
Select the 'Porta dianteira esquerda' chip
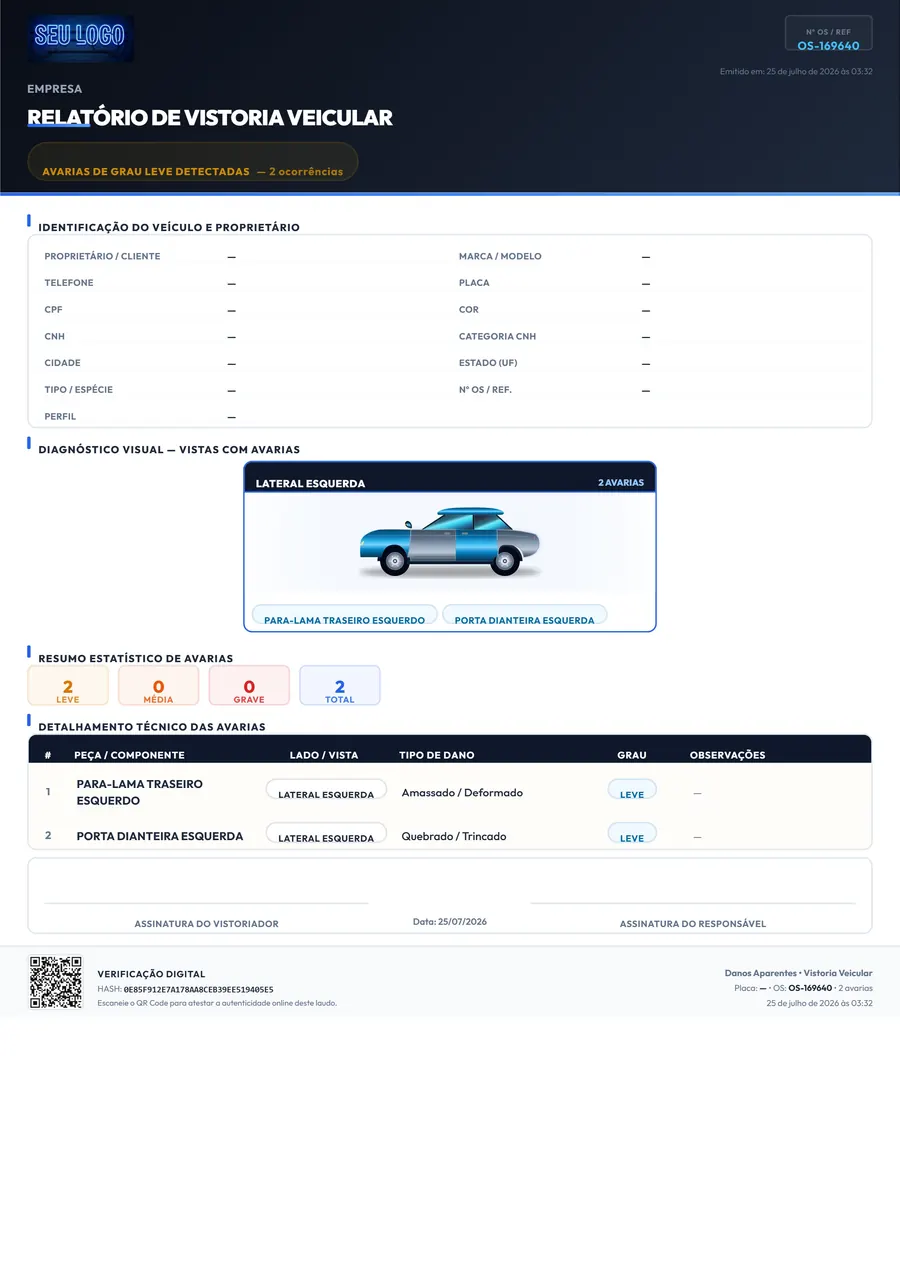pos(524,615)
